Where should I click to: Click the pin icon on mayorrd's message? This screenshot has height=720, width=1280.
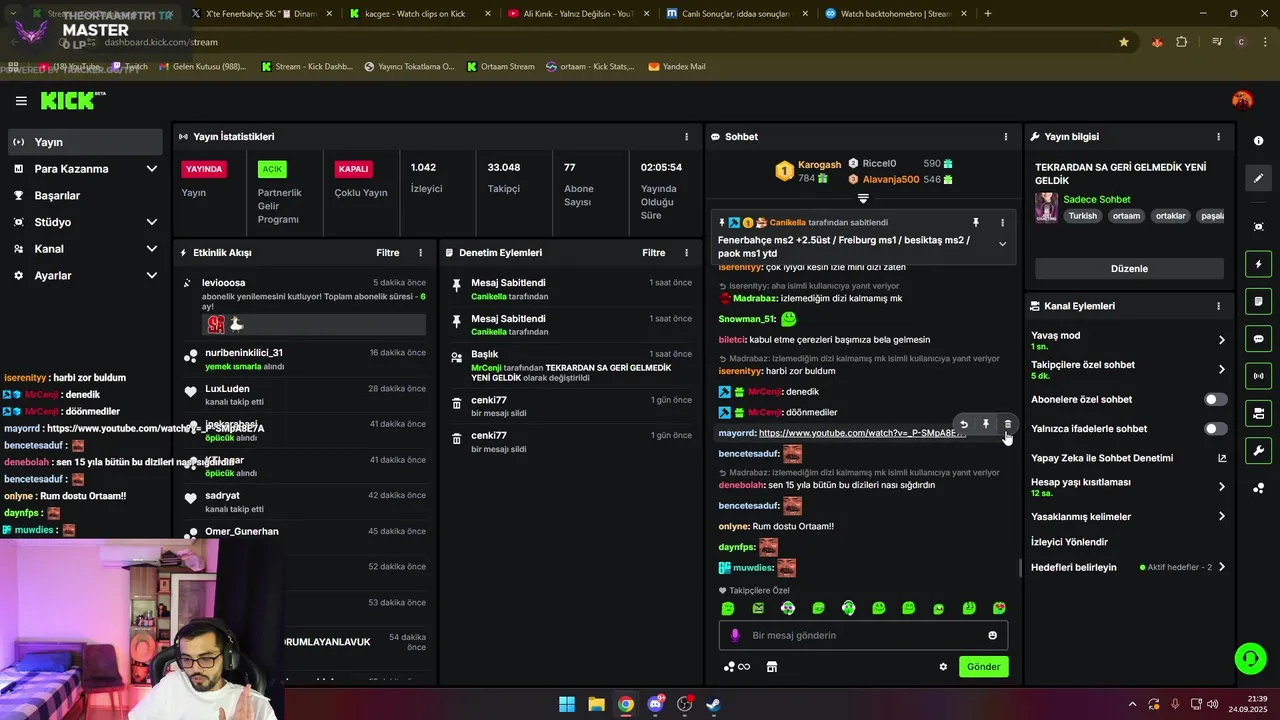click(985, 424)
